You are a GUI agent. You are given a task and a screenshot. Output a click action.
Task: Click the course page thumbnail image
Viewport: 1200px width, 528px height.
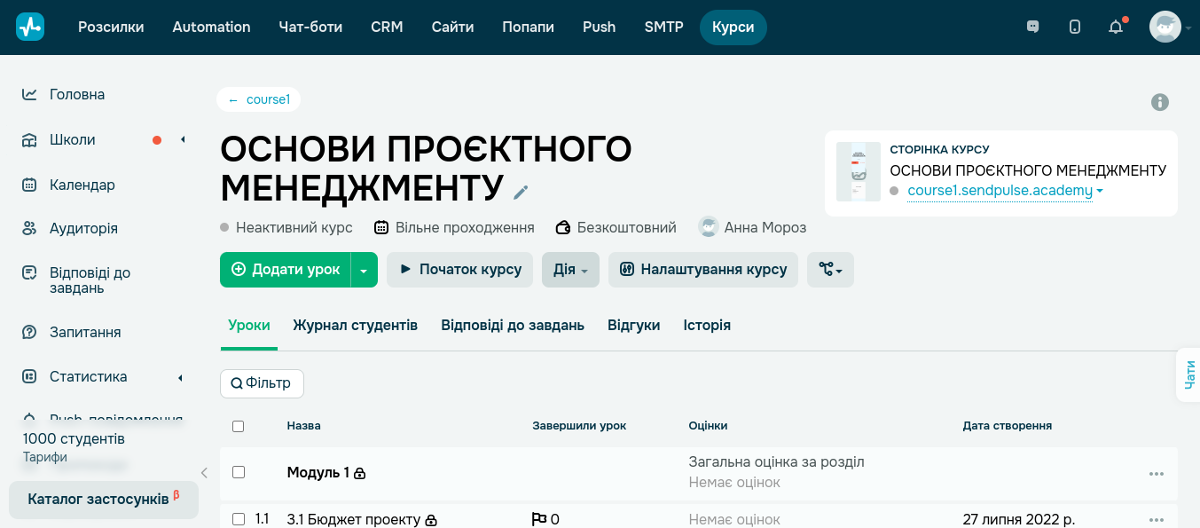point(858,171)
